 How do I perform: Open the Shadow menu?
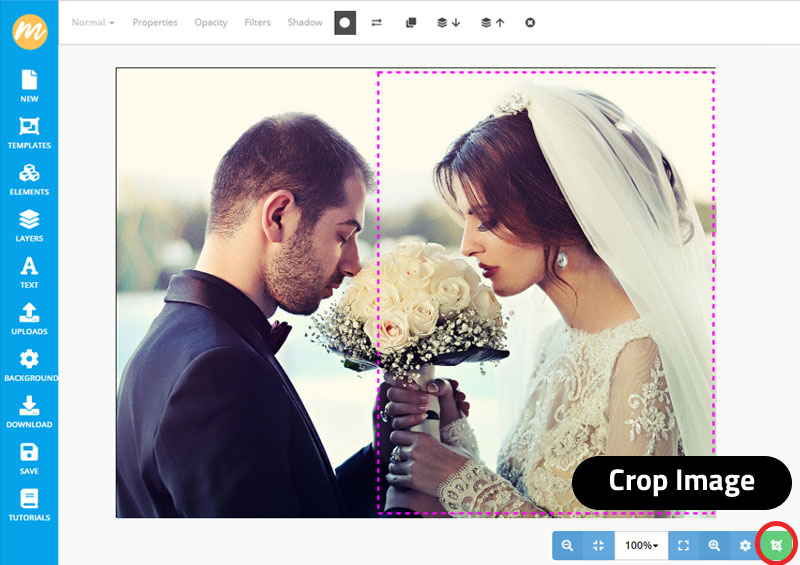(305, 22)
